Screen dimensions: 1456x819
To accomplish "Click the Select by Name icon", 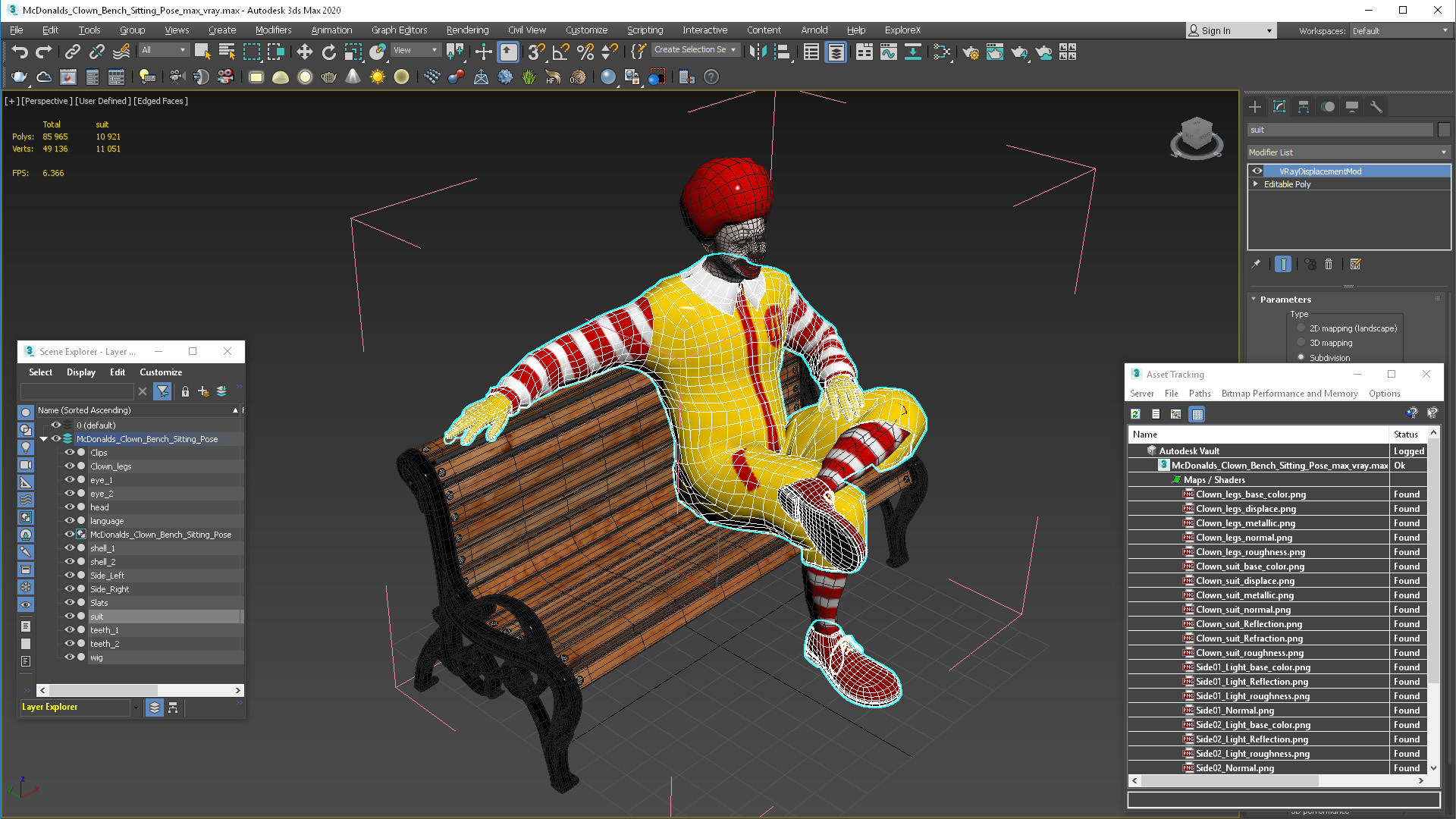I will click(x=226, y=52).
